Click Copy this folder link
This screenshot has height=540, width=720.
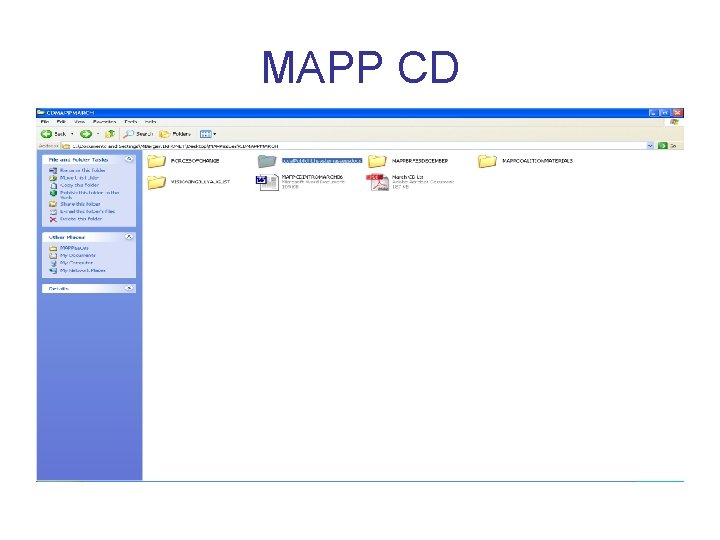pos(79,185)
